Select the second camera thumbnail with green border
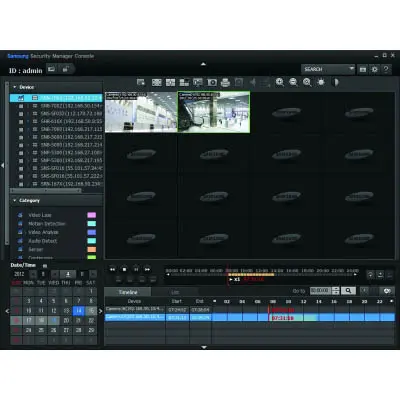 [214, 112]
